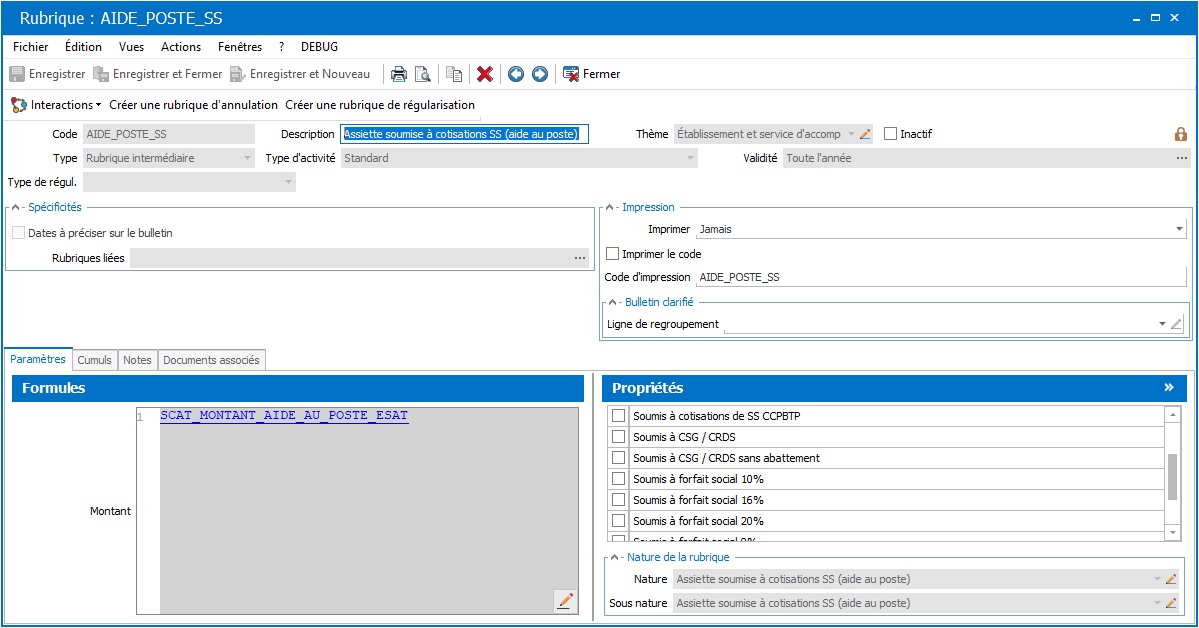1199x628 pixels.
Task: Toggle the Inactif checkbox
Action: (891, 134)
